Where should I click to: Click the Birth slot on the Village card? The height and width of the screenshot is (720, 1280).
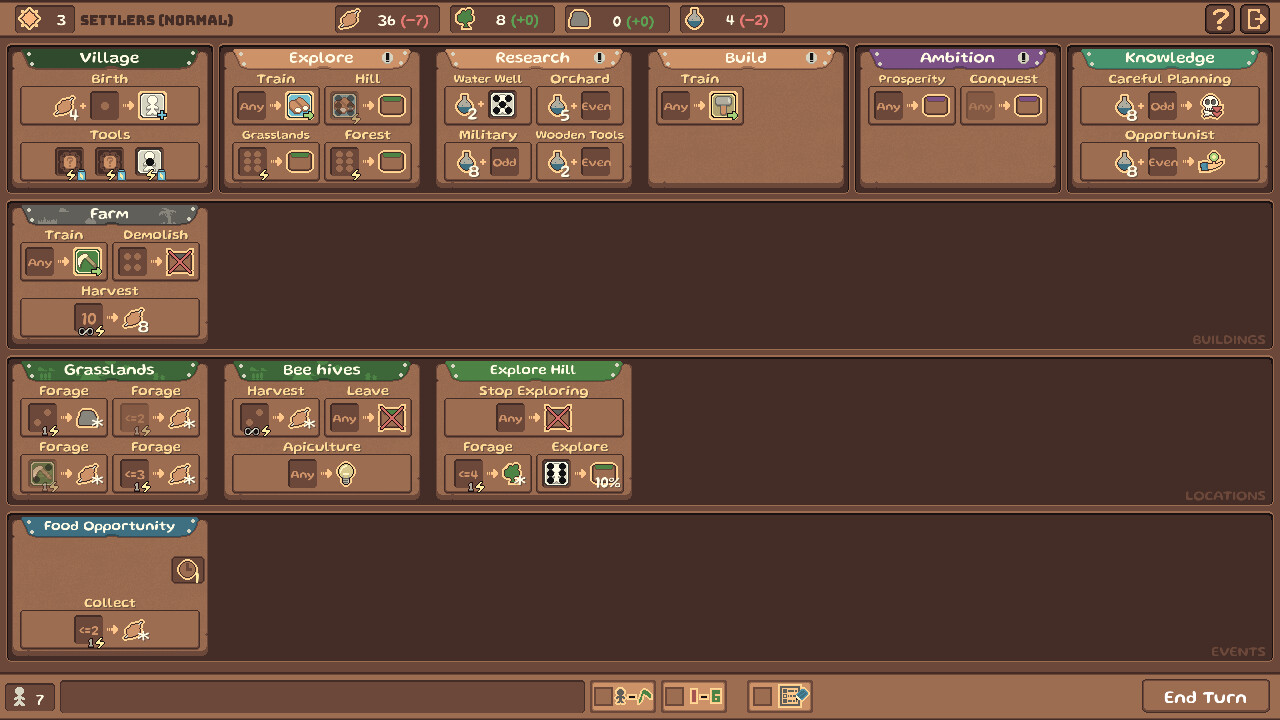point(110,104)
